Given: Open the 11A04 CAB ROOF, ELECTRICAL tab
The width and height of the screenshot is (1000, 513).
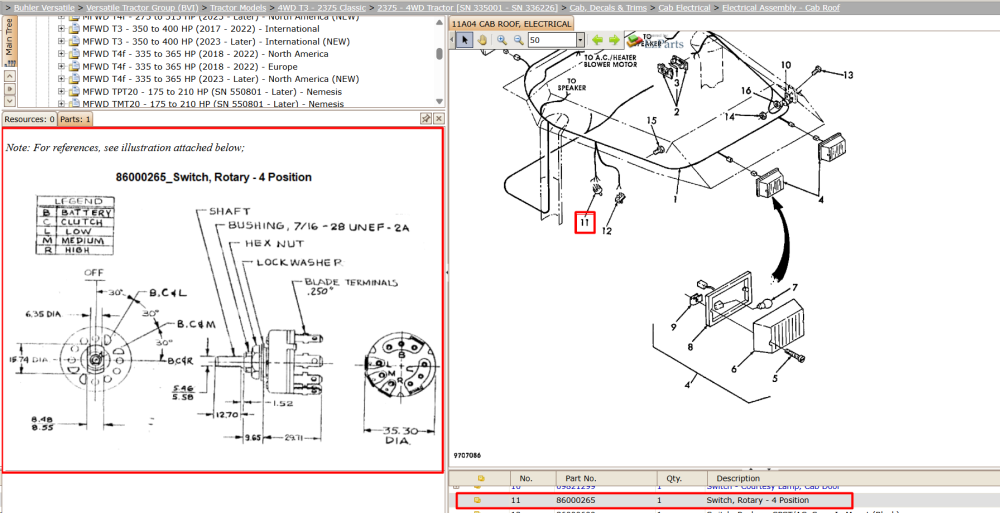Looking at the screenshot, I should click(511, 24).
